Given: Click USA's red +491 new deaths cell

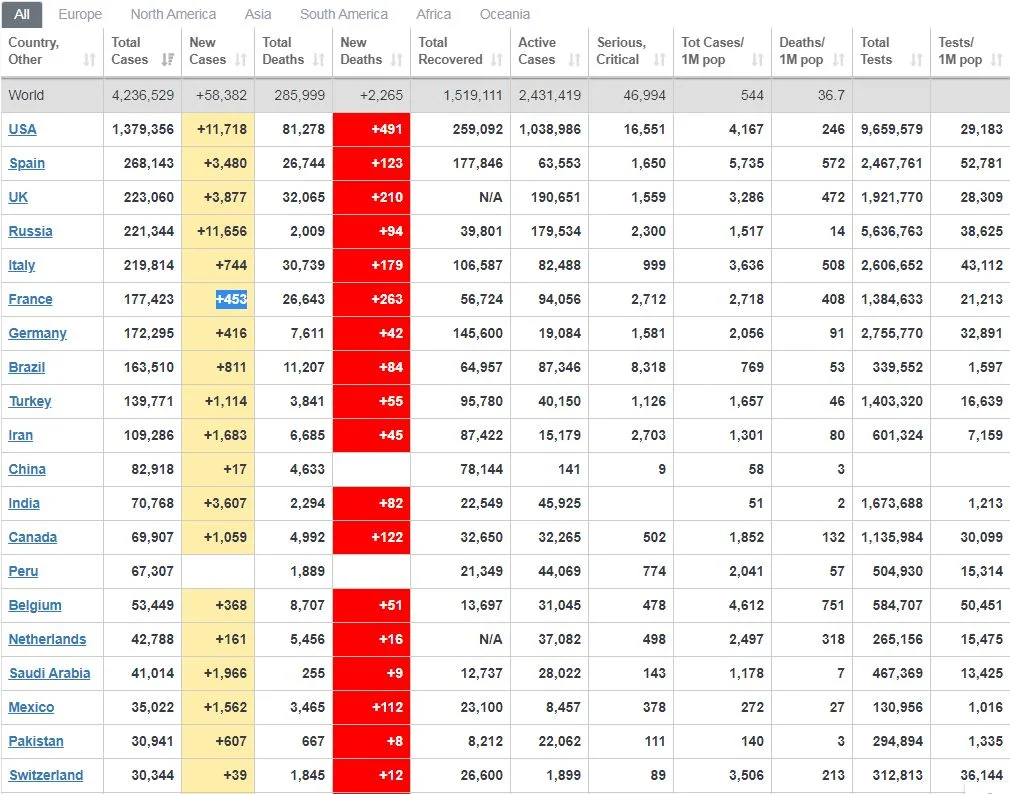Looking at the screenshot, I should [x=372, y=129].
